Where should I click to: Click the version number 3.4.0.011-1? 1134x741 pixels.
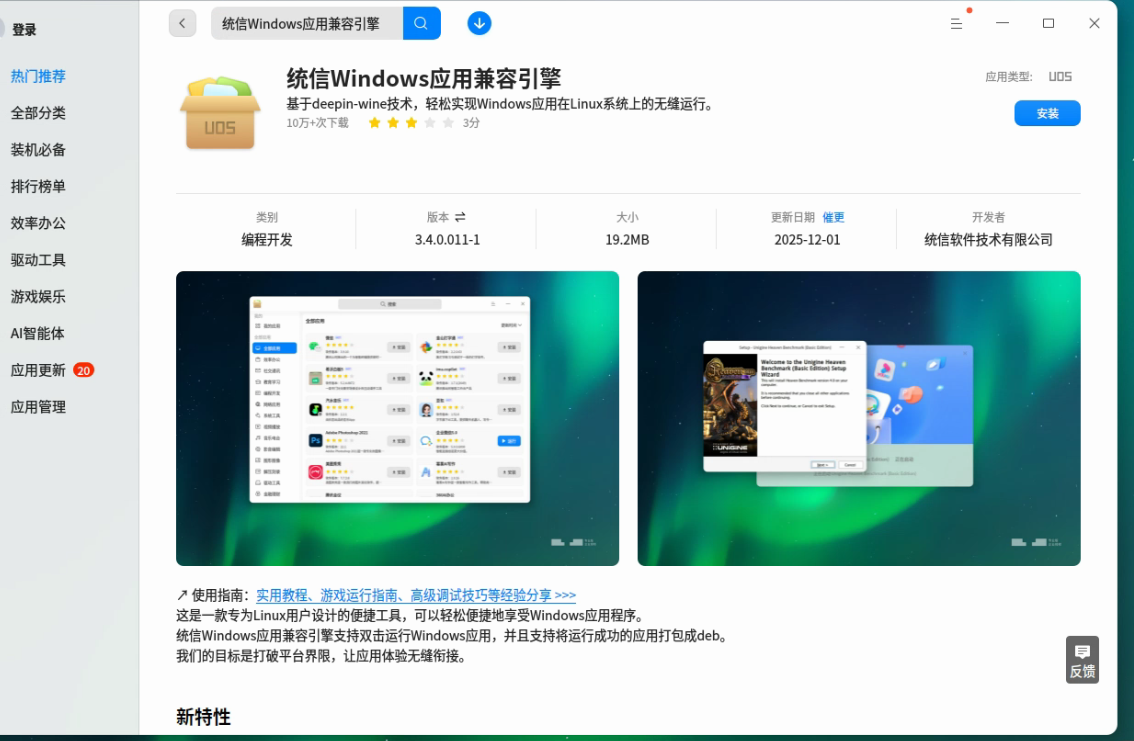pos(447,240)
